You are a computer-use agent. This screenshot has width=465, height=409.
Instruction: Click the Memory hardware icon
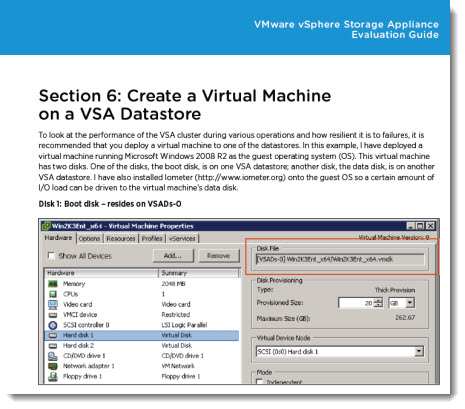(x=53, y=284)
